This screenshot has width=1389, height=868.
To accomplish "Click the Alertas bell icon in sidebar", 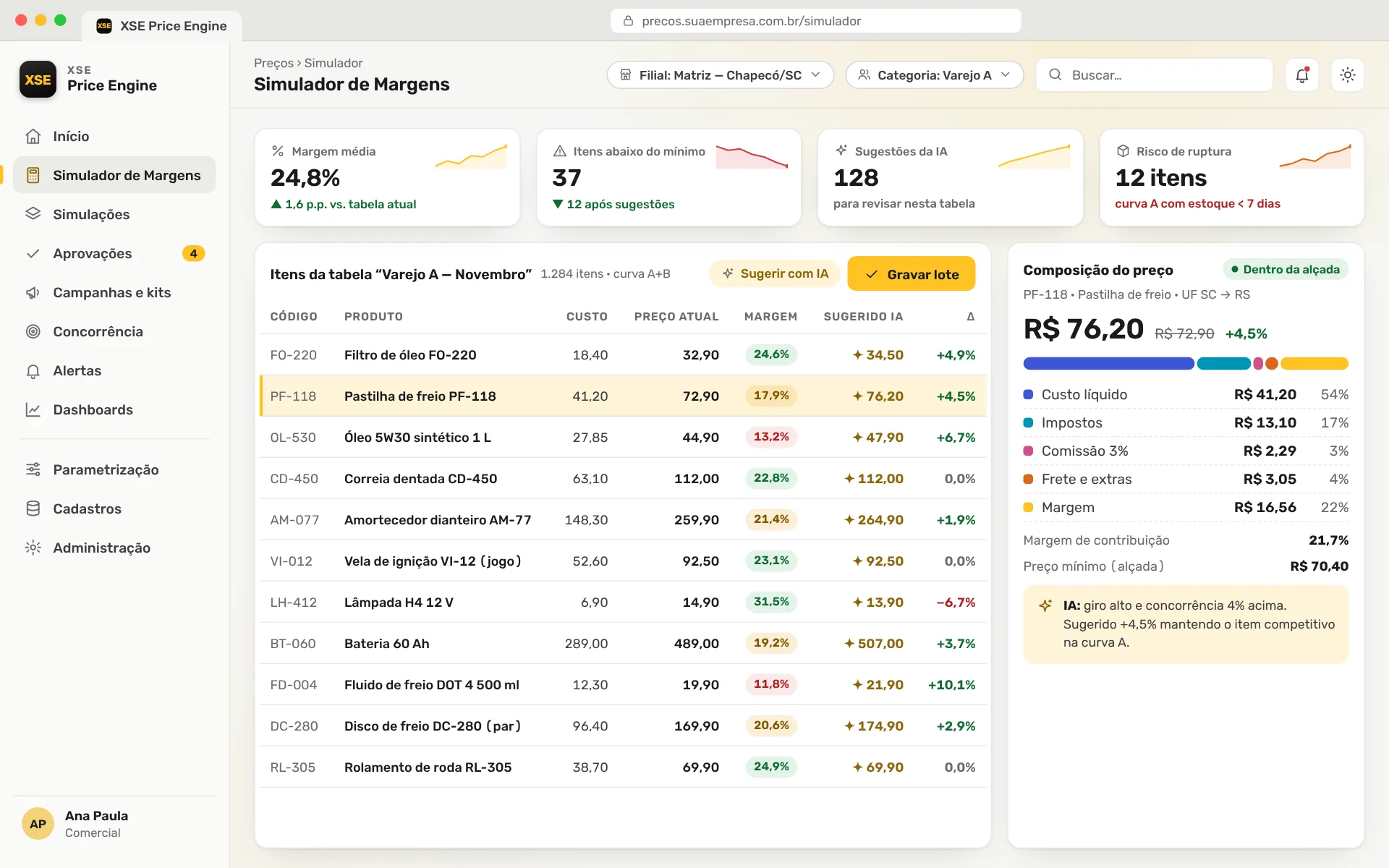I will coord(33,370).
